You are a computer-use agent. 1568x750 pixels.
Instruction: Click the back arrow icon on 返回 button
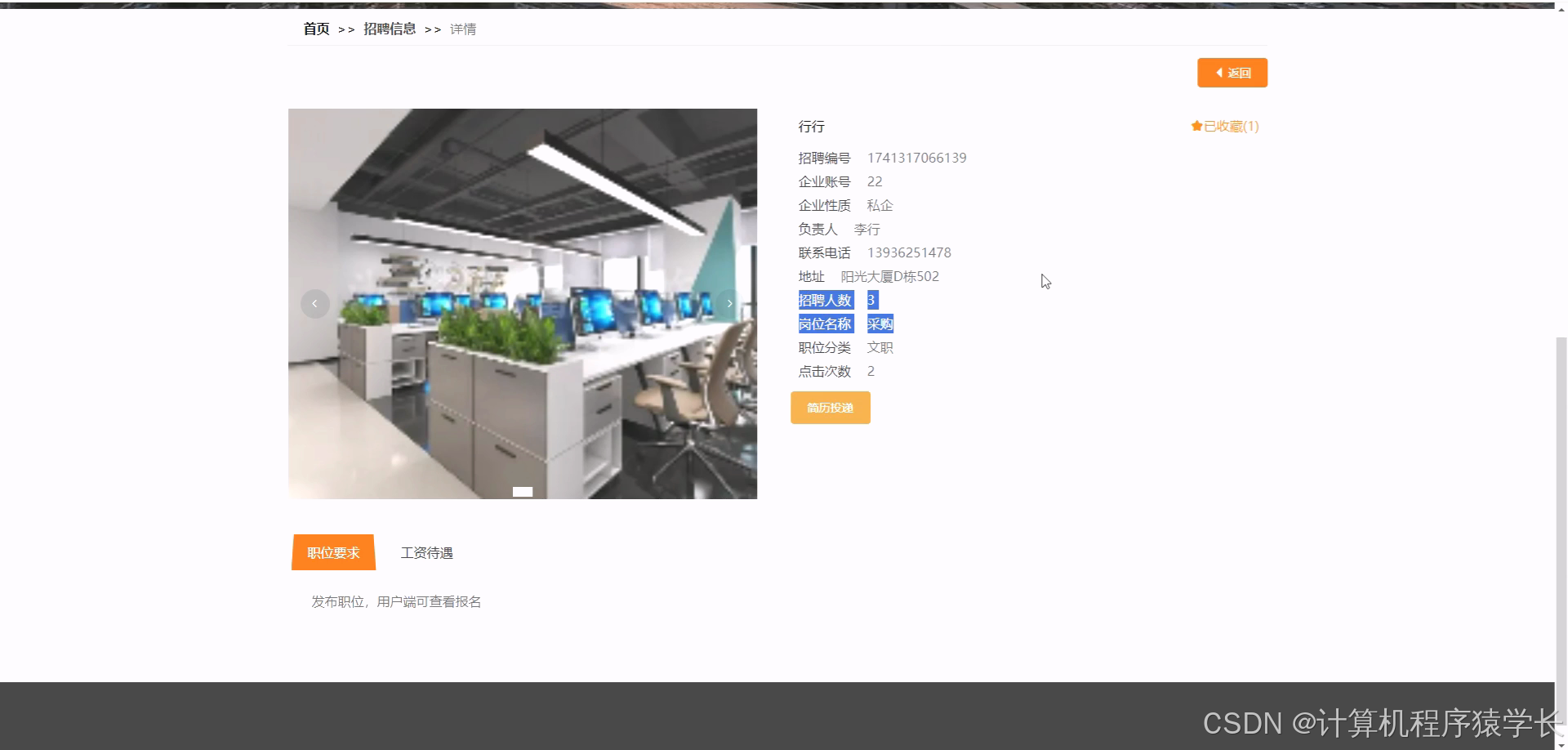pyautogui.click(x=1218, y=72)
